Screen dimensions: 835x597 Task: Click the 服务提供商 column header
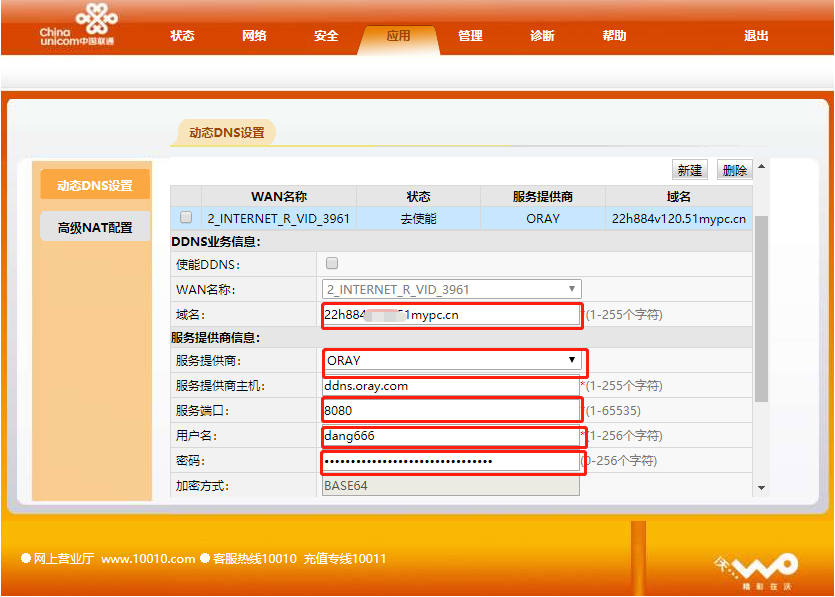[543, 197]
